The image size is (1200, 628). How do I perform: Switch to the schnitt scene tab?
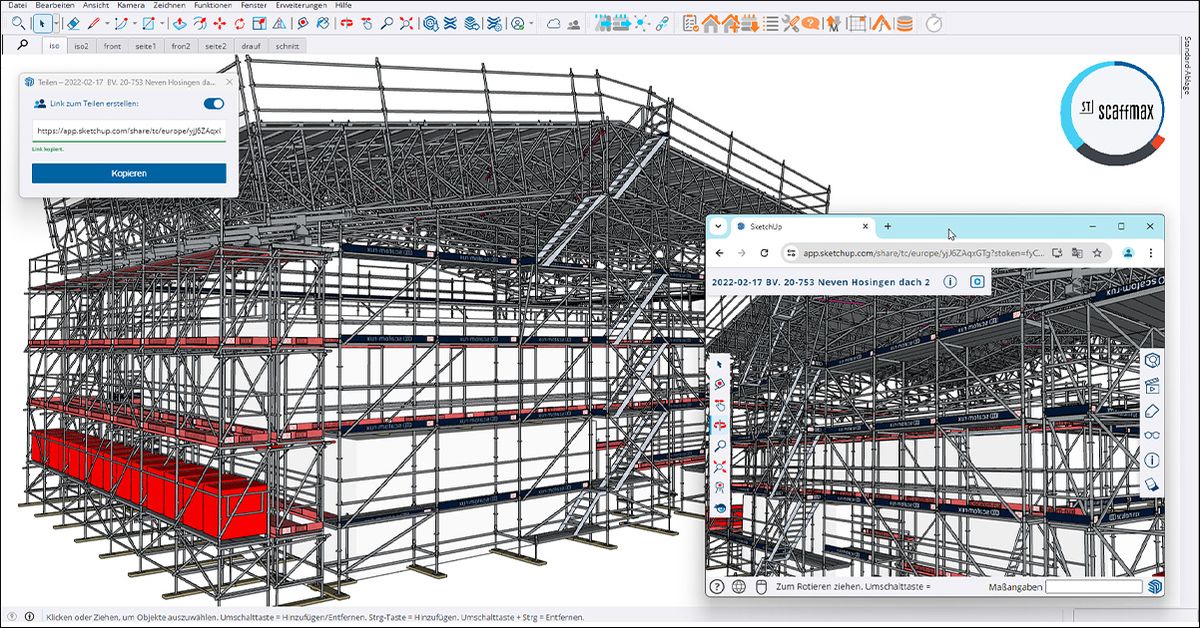(287, 46)
